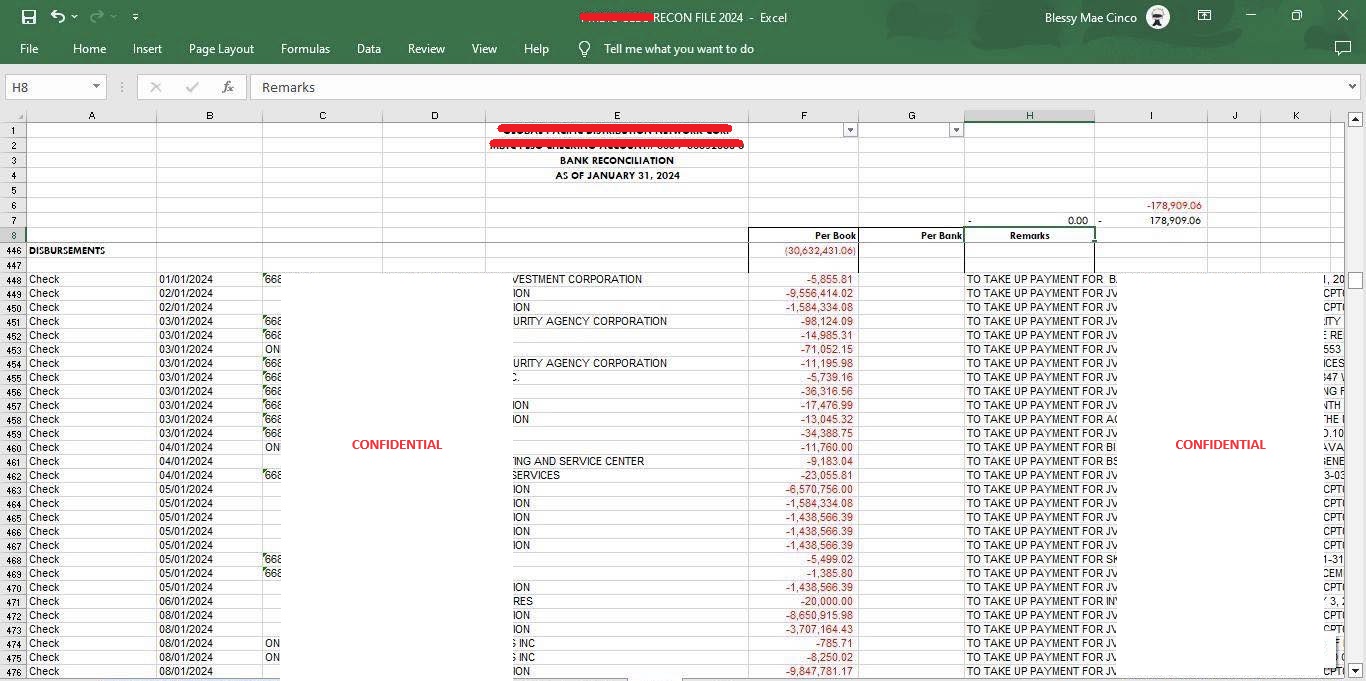Open the File menu
Screen dimensions: 1366x681
pyautogui.click(x=29, y=48)
